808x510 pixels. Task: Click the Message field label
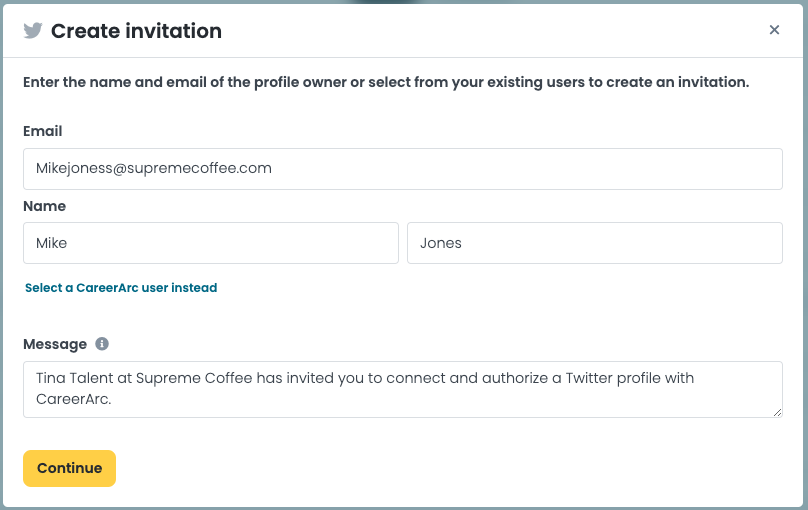coord(55,344)
